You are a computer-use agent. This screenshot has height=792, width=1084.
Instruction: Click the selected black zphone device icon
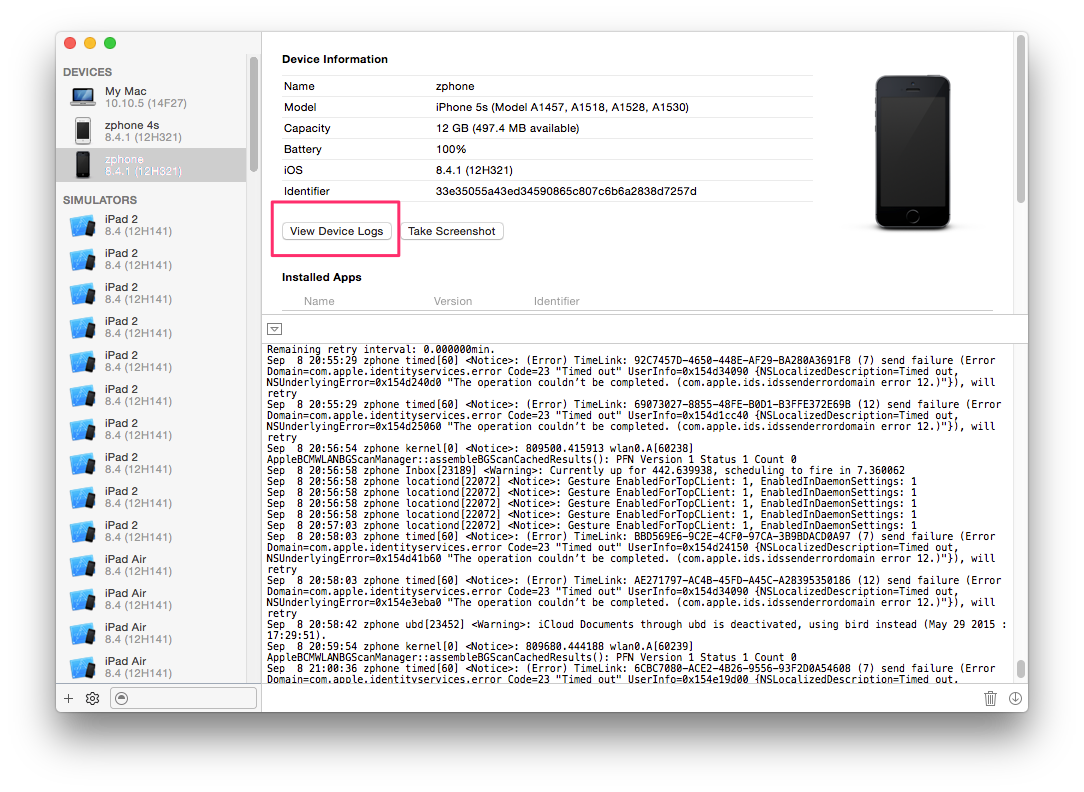click(83, 165)
